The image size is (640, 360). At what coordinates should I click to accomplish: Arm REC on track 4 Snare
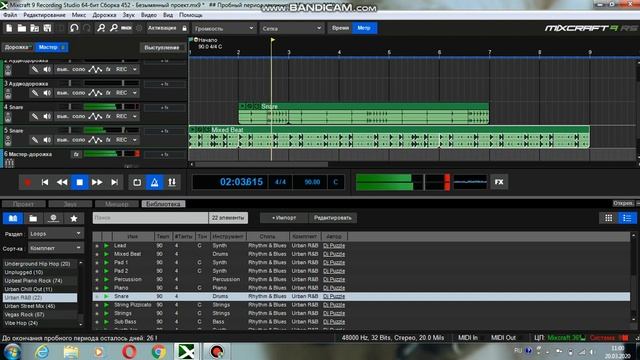point(121,116)
